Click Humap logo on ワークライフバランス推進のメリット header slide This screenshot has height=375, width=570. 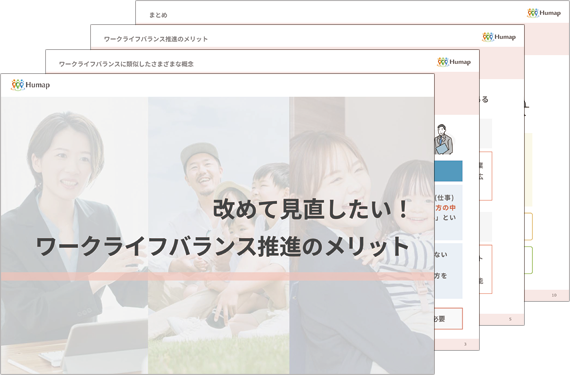click(499, 37)
